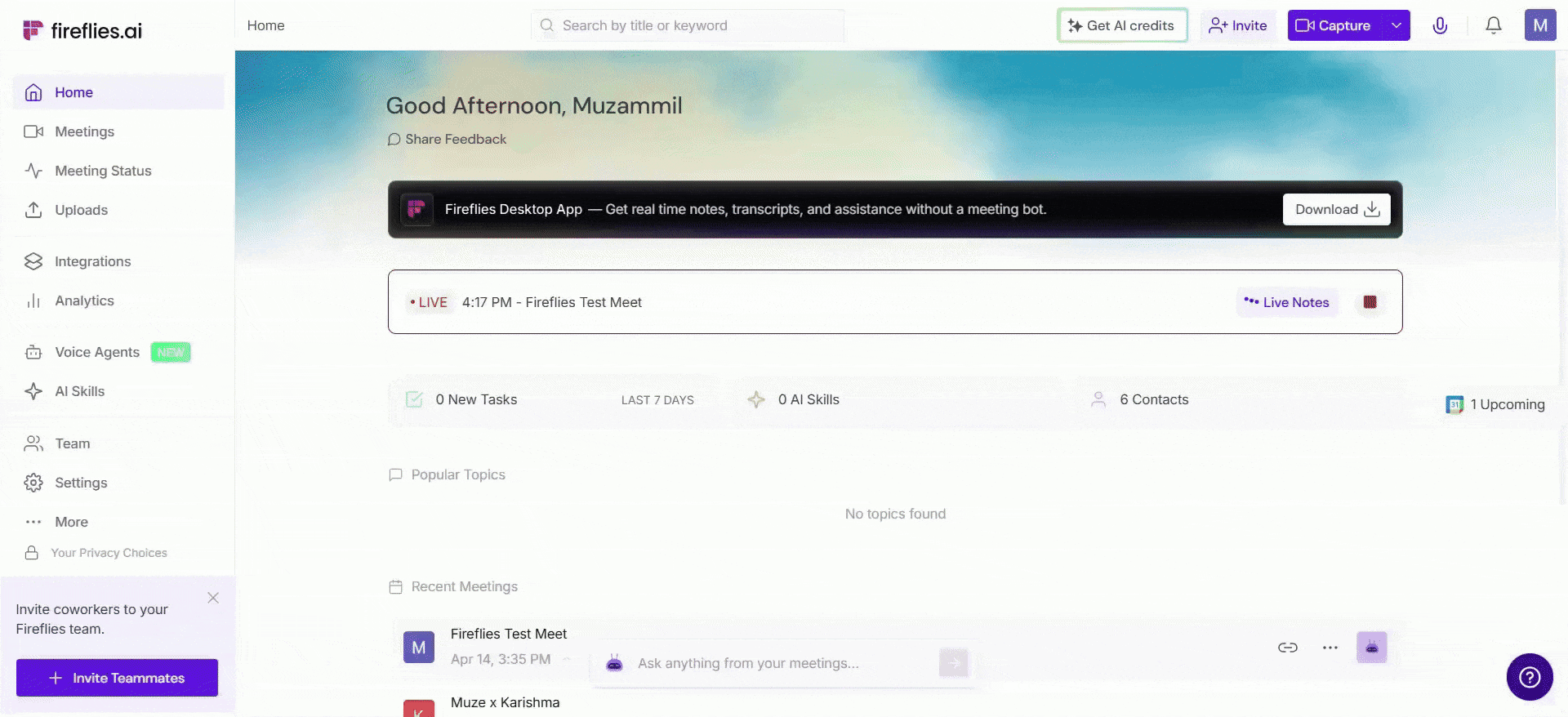
Task: Click the microphone icon in top bar
Action: [x=1440, y=25]
